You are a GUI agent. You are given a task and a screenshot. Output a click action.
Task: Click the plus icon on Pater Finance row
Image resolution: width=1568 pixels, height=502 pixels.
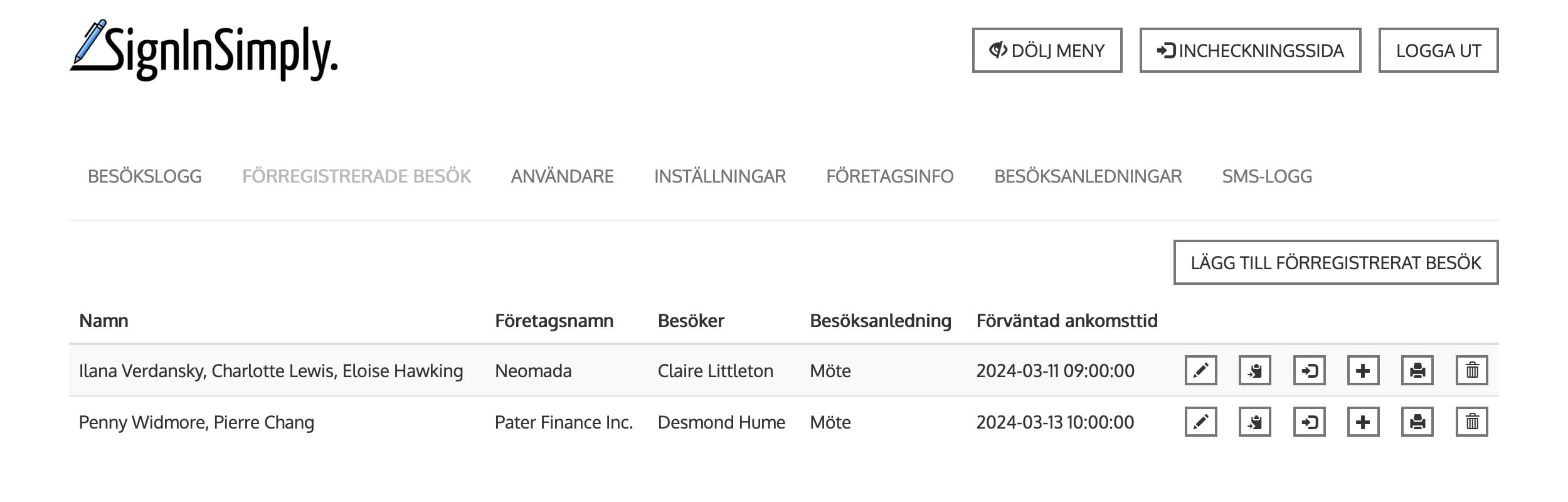(x=1363, y=422)
